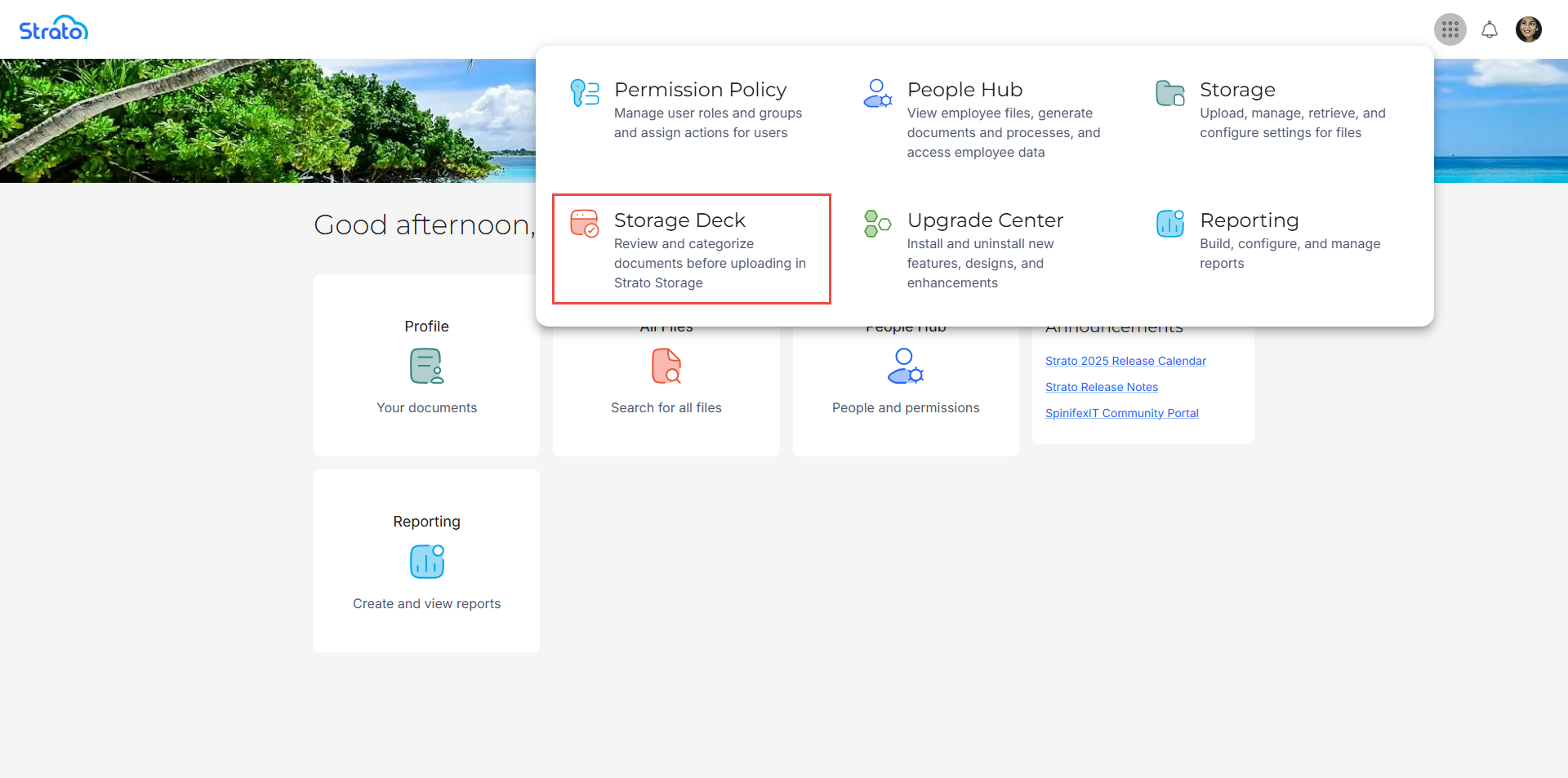
Task: Open the notifications bell
Action: pyautogui.click(x=1489, y=30)
